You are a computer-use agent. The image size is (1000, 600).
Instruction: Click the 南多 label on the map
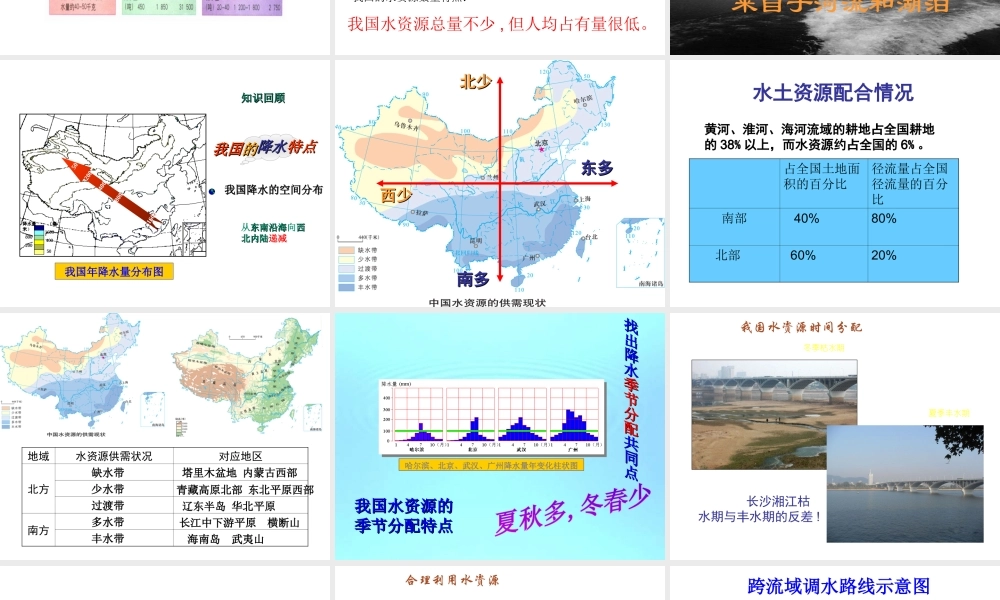click(x=473, y=279)
